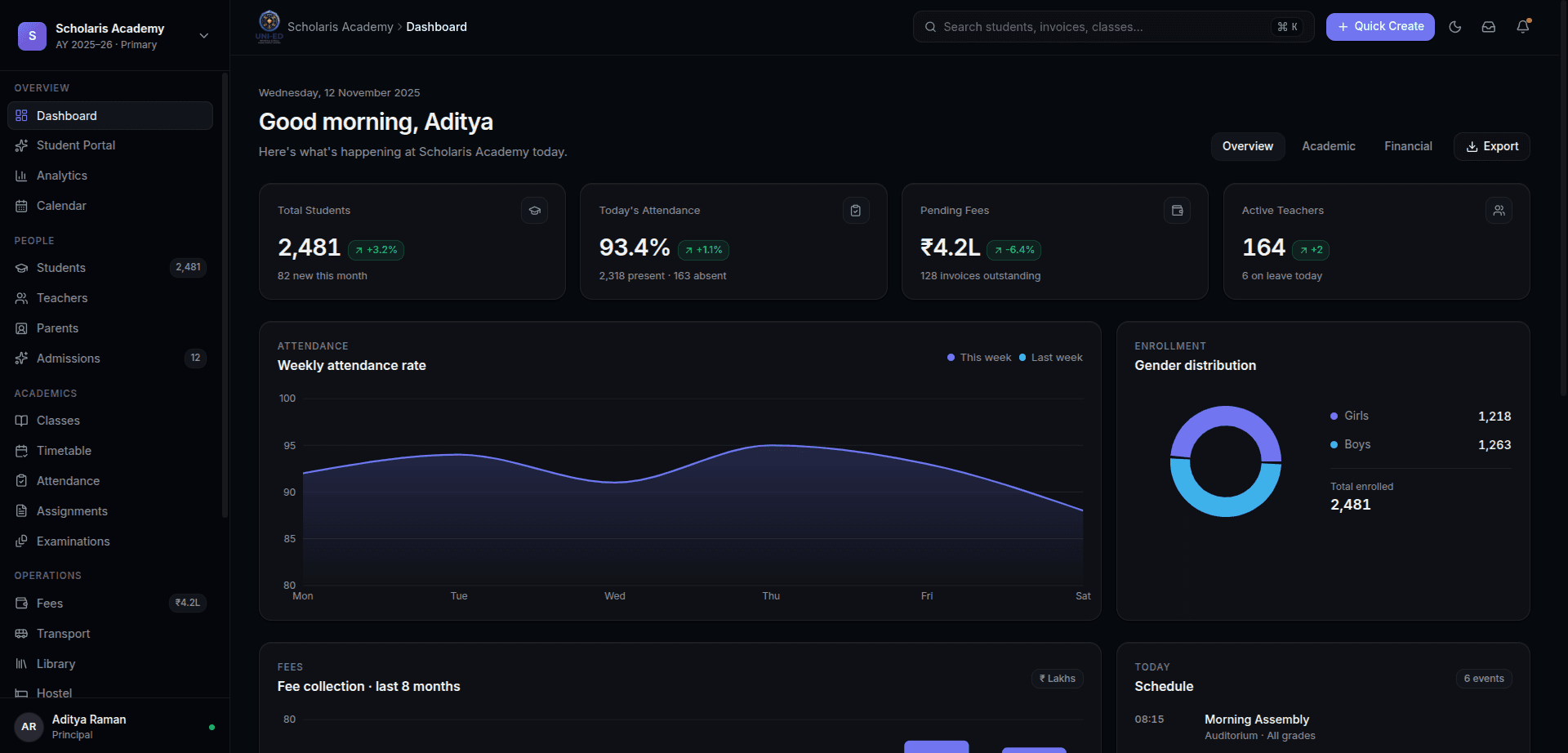Click the online status dot beside Aditya Raman
This screenshot has height=753, width=1568.
[x=212, y=727]
